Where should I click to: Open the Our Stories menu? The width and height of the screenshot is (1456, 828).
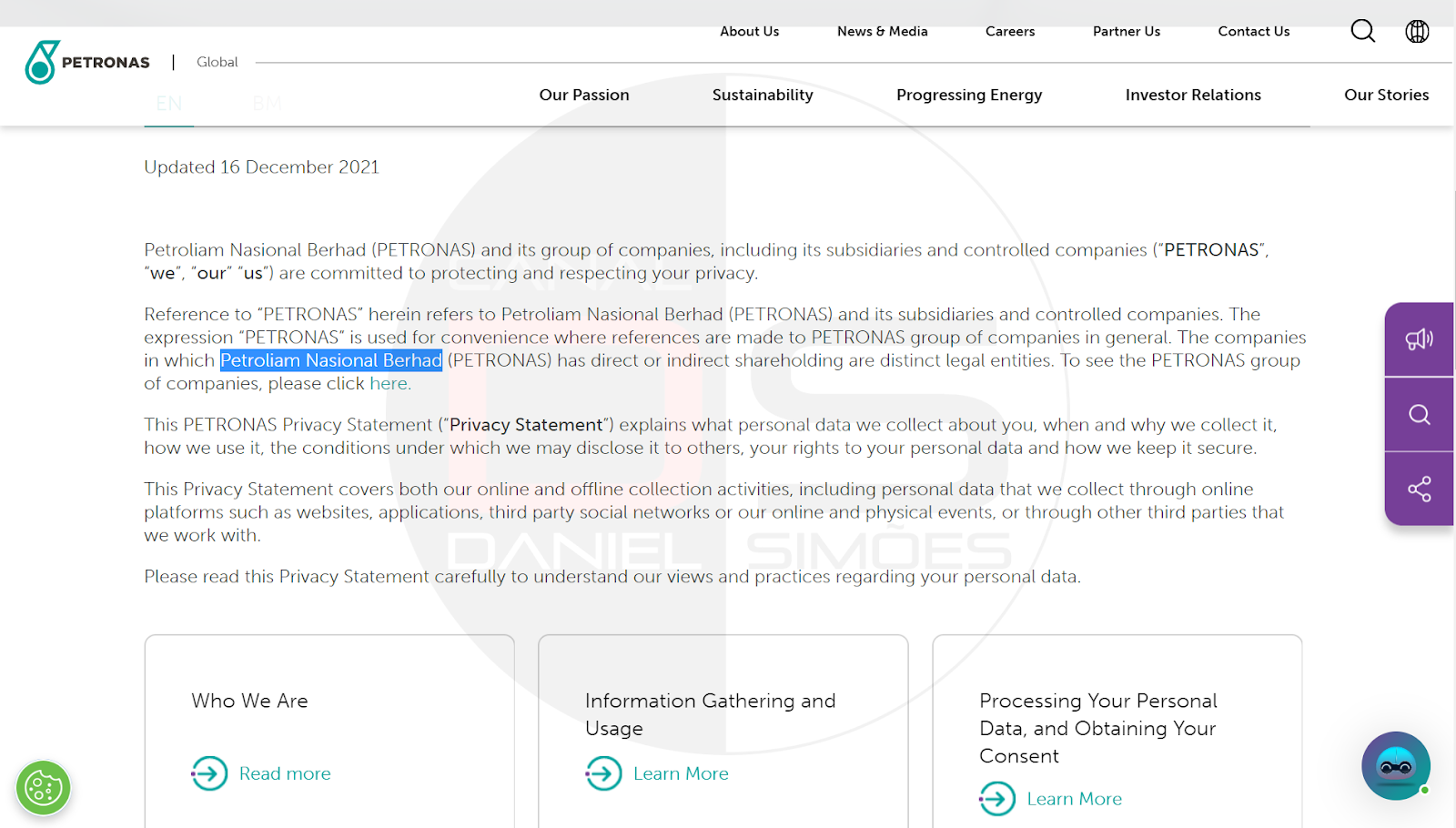1386,95
